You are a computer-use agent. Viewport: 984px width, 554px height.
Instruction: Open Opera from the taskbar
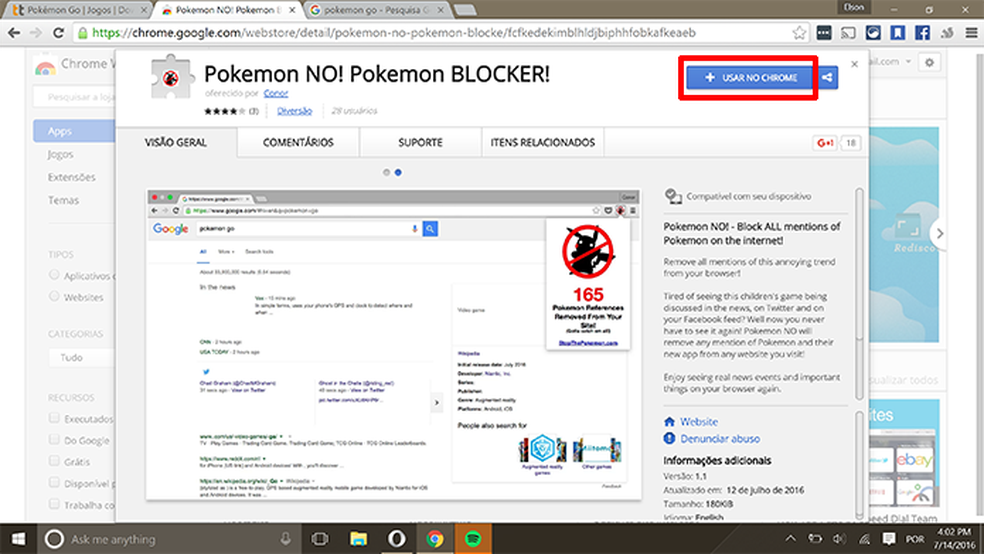(x=397, y=539)
